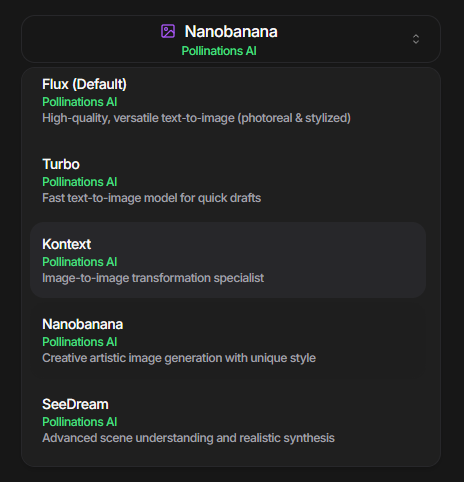
Task: Click the purple image icon beside Nanobanana
Action: pyautogui.click(x=168, y=31)
